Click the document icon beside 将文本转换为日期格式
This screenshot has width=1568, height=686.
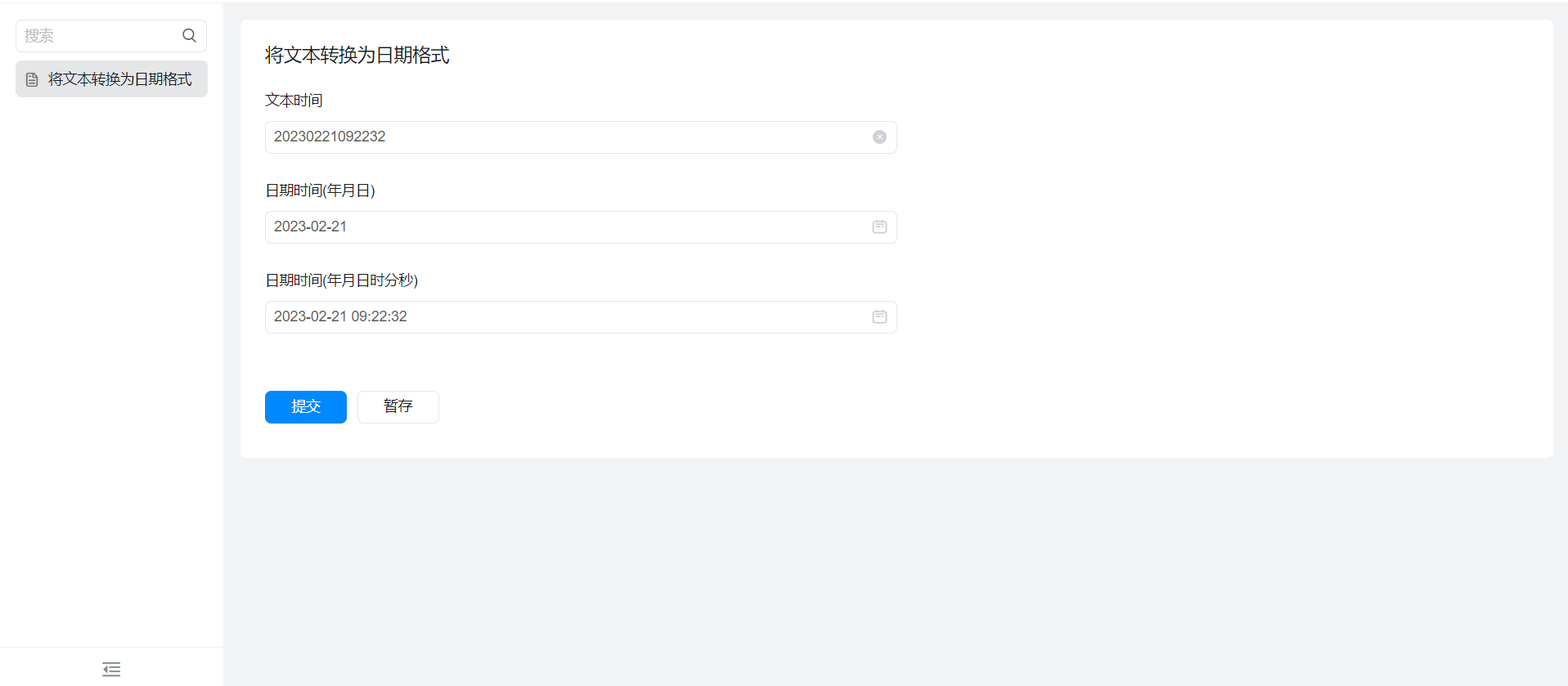pos(32,79)
